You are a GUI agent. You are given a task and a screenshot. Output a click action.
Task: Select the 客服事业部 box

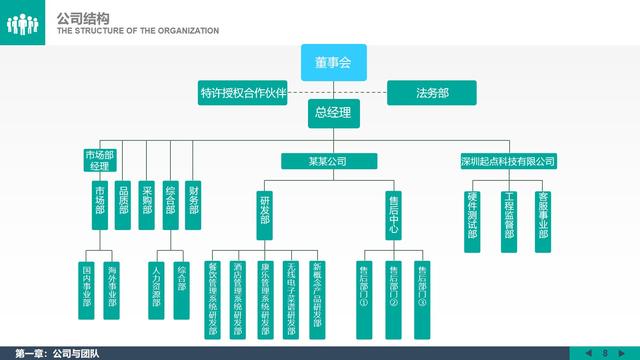543,222
